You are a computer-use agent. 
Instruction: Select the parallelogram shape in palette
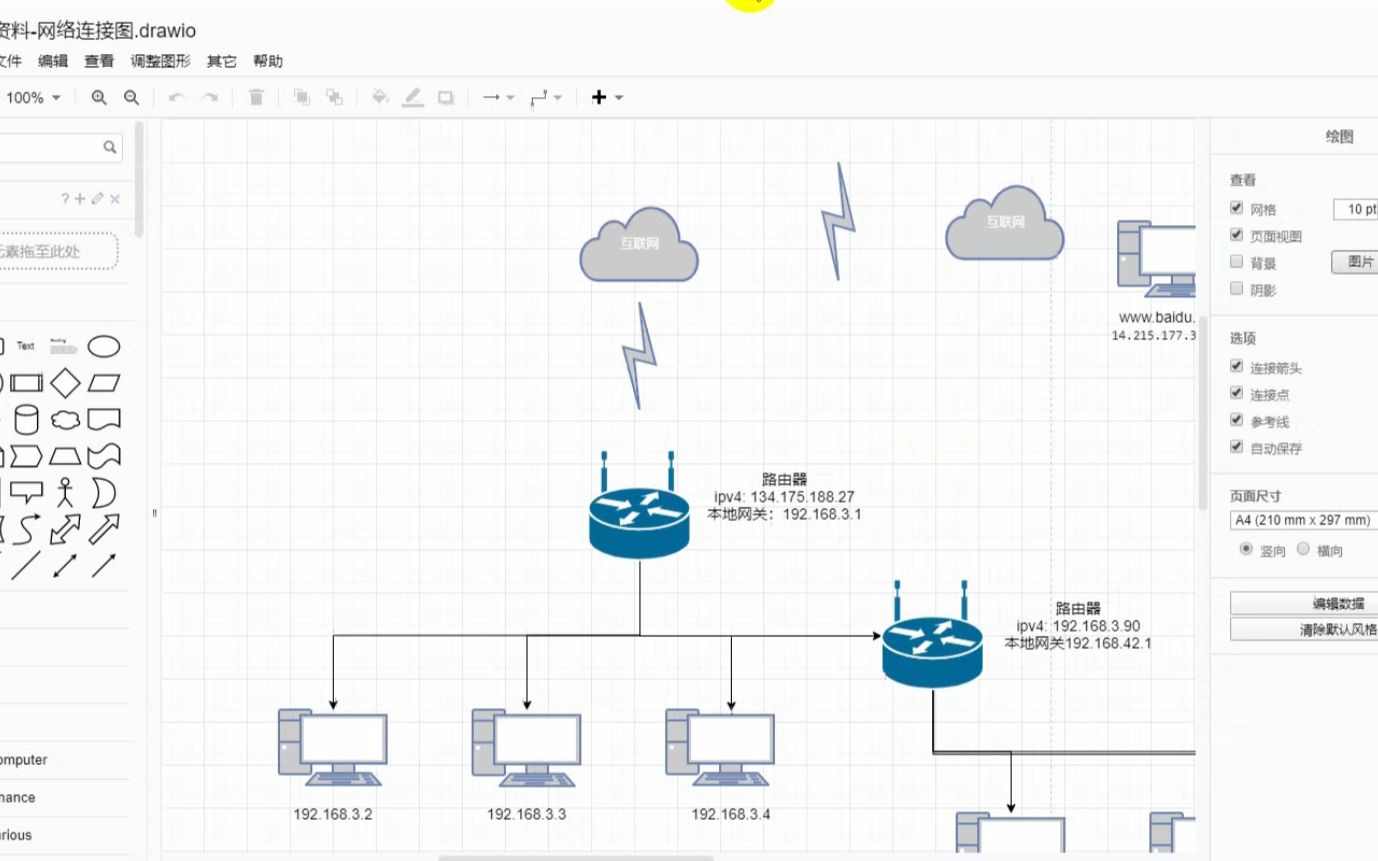104,382
